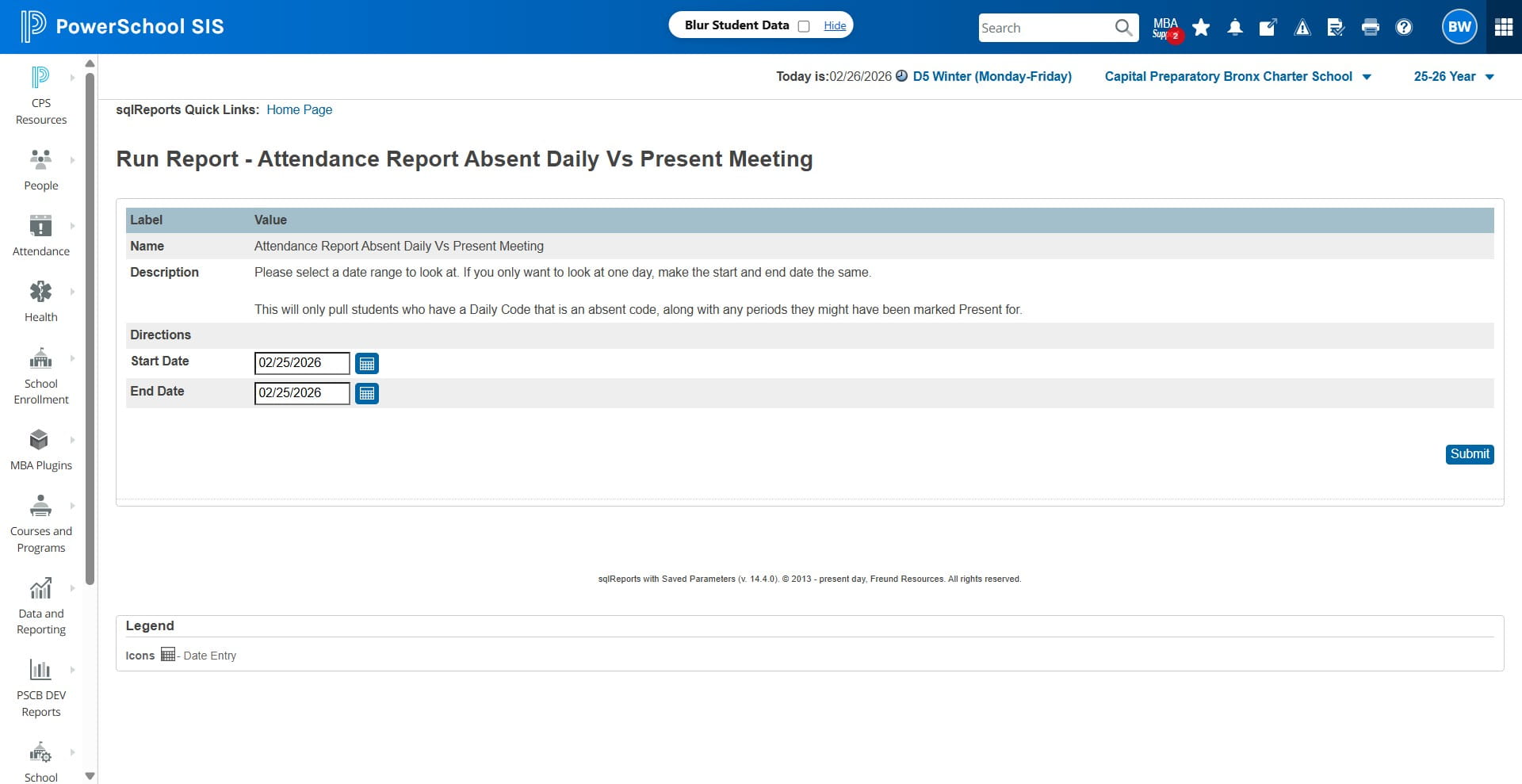The width and height of the screenshot is (1522, 784).
Task: Expand the Courses and Programs submenu arrow
Action: coord(73,506)
